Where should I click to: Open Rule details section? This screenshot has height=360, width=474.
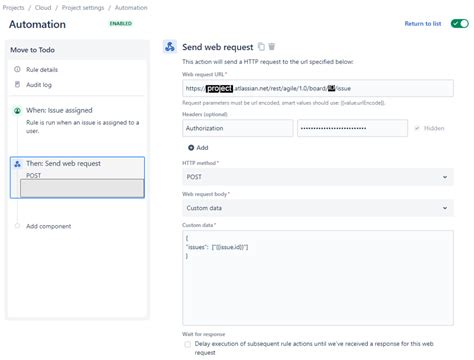point(42,70)
